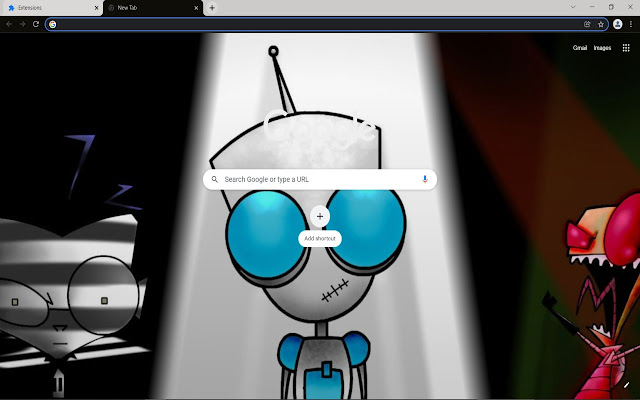Switch to the Extensions tab
Image resolution: width=640 pixels, height=400 pixels.
[51, 8]
